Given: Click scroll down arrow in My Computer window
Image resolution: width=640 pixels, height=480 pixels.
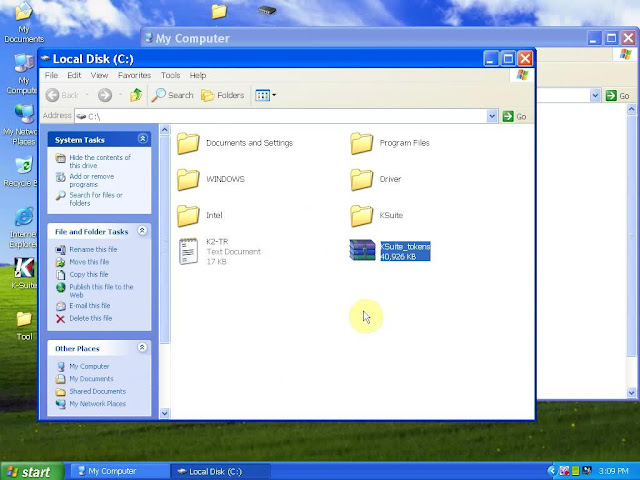Looking at the screenshot, I should point(631,393).
